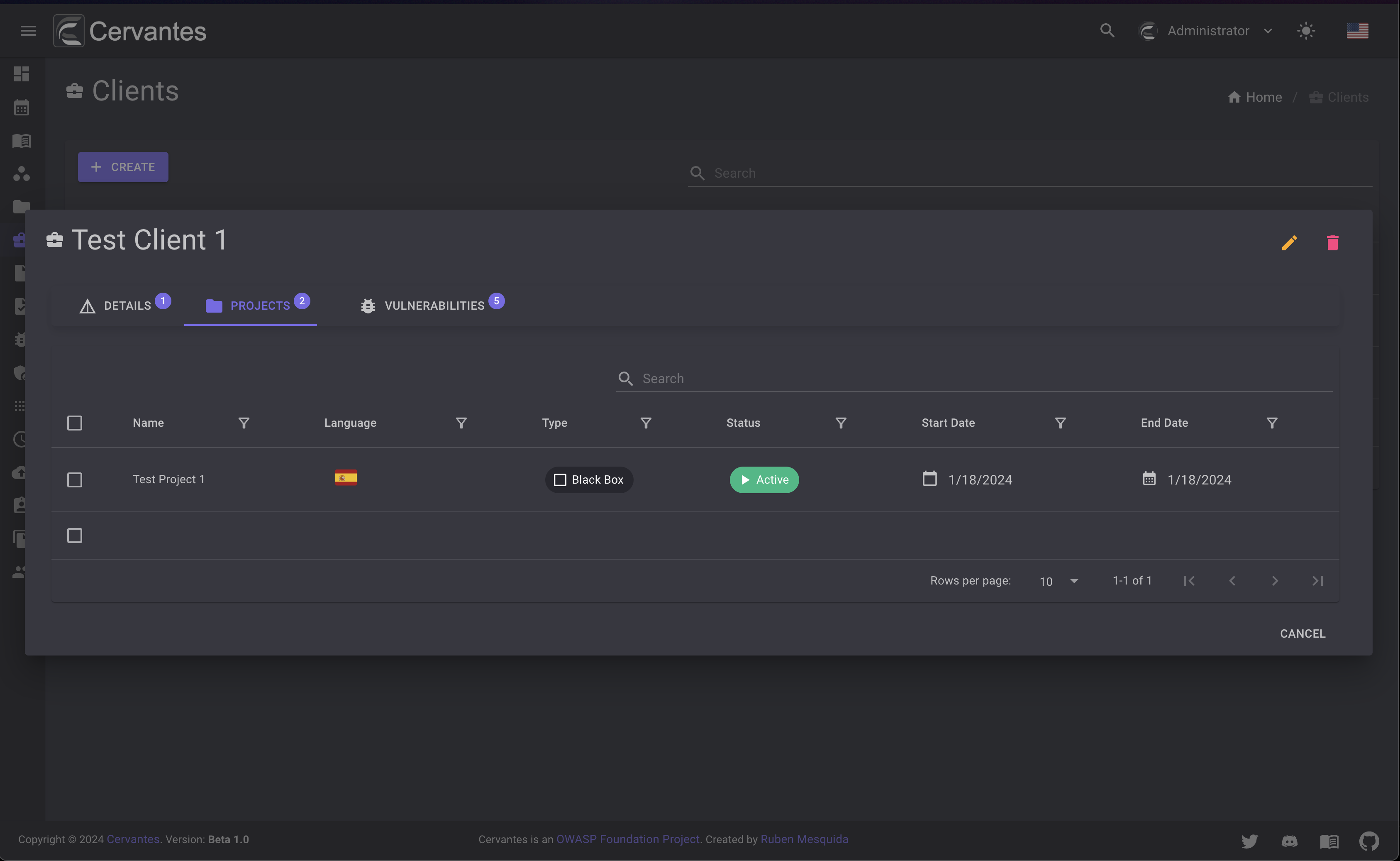1400x861 pixels.
Task: Check the Test Project 1 row checkbox
Action: pos(75,480)
